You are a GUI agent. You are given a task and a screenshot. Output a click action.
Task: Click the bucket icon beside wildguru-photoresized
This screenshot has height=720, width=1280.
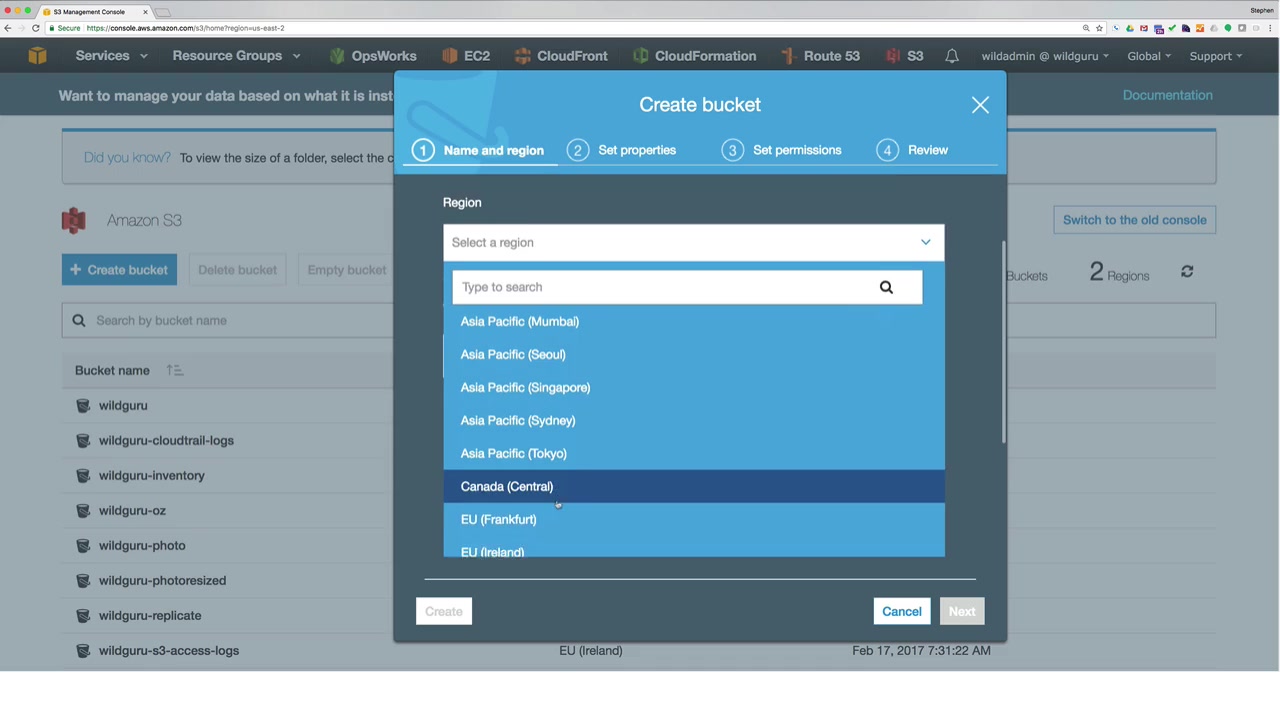[x=83, y=580]
